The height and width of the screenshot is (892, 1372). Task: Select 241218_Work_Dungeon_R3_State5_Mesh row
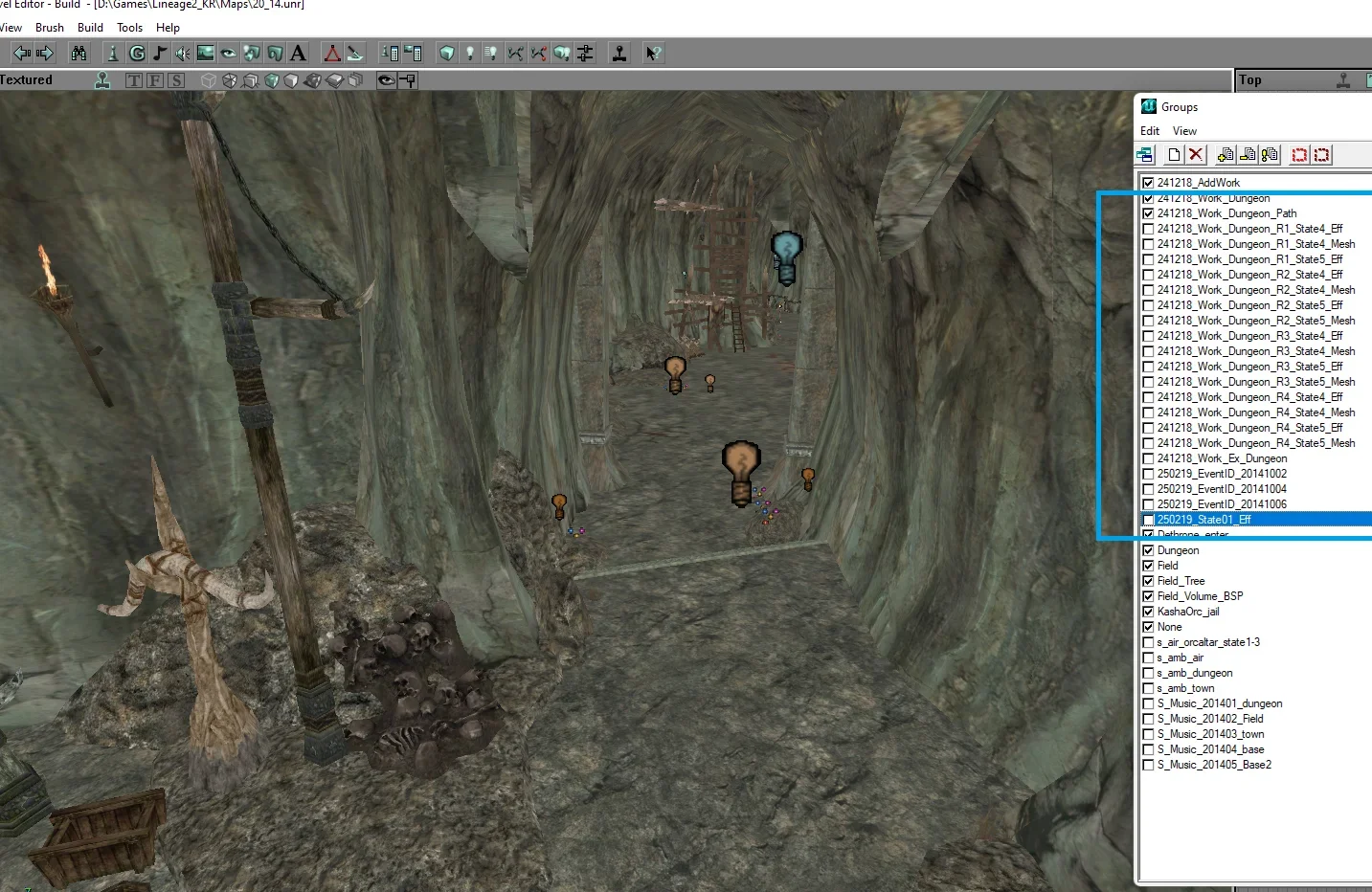(x=1256, y=382)
